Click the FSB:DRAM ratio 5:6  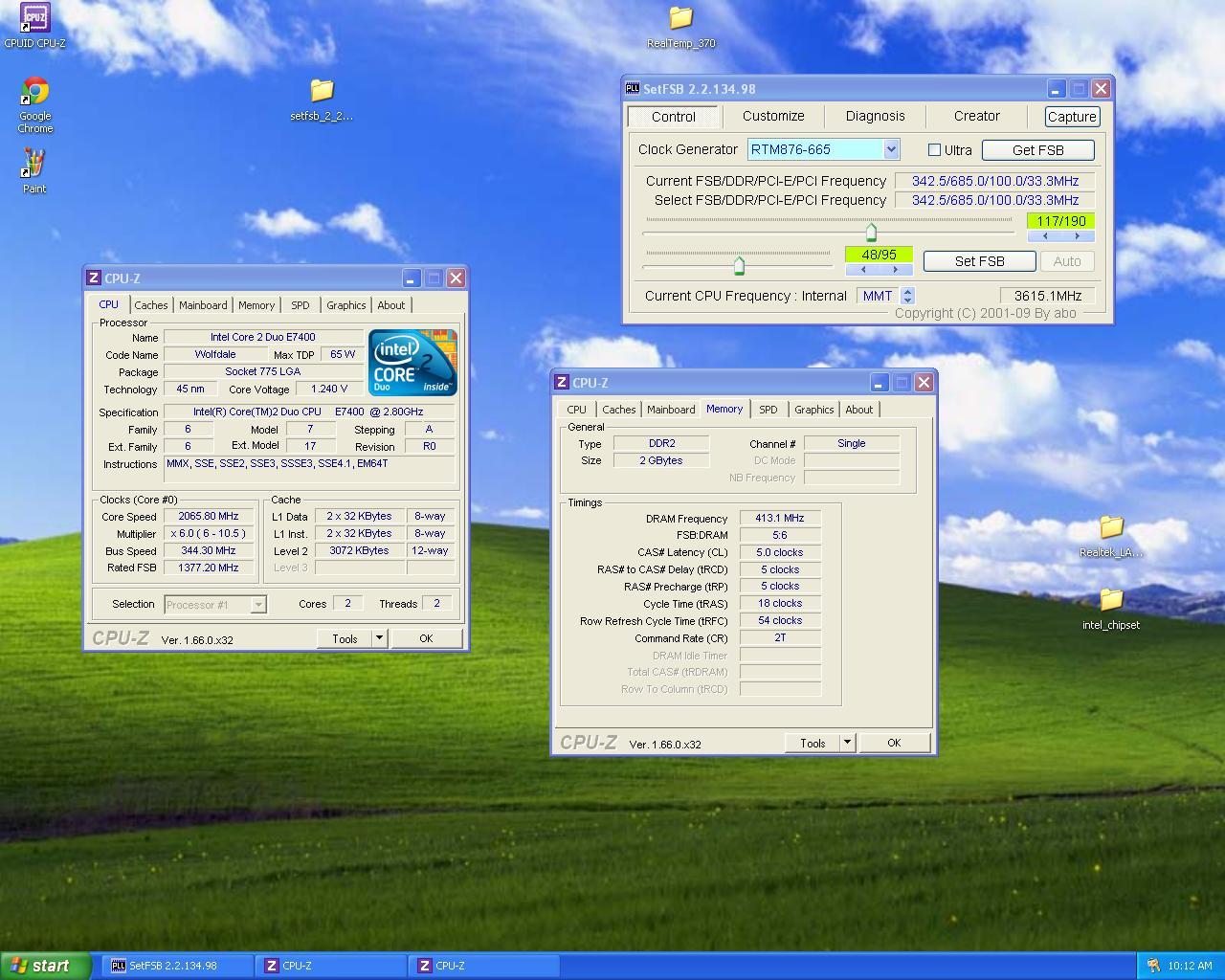click(x=780, y=535)
